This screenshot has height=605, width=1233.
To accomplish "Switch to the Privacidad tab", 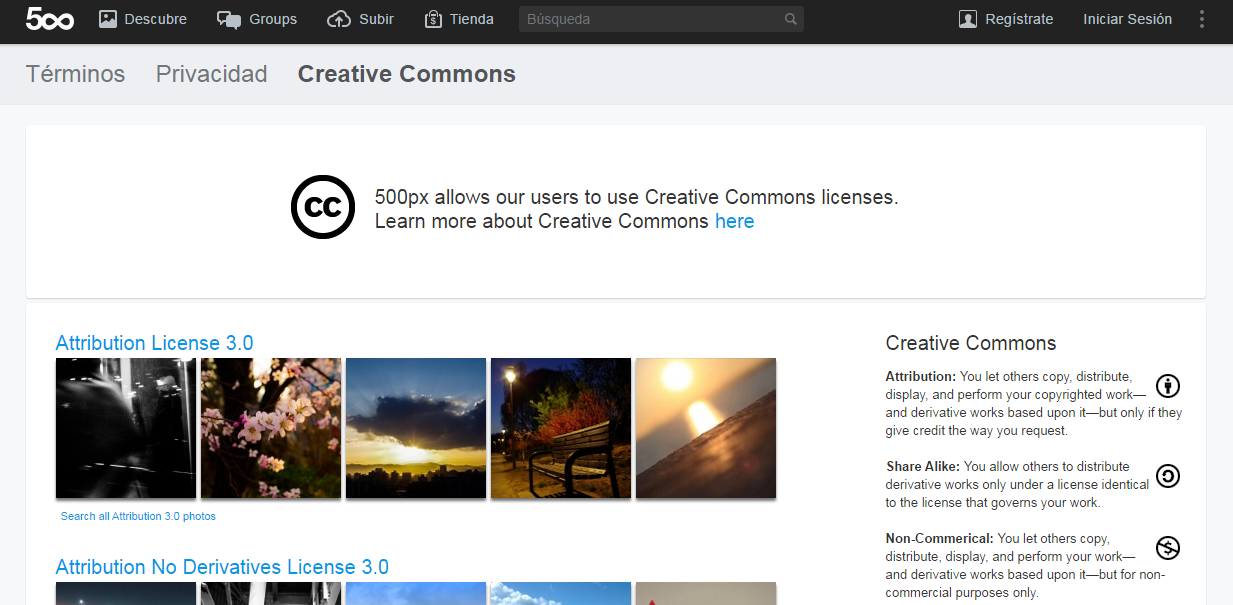I will (211, 74).
